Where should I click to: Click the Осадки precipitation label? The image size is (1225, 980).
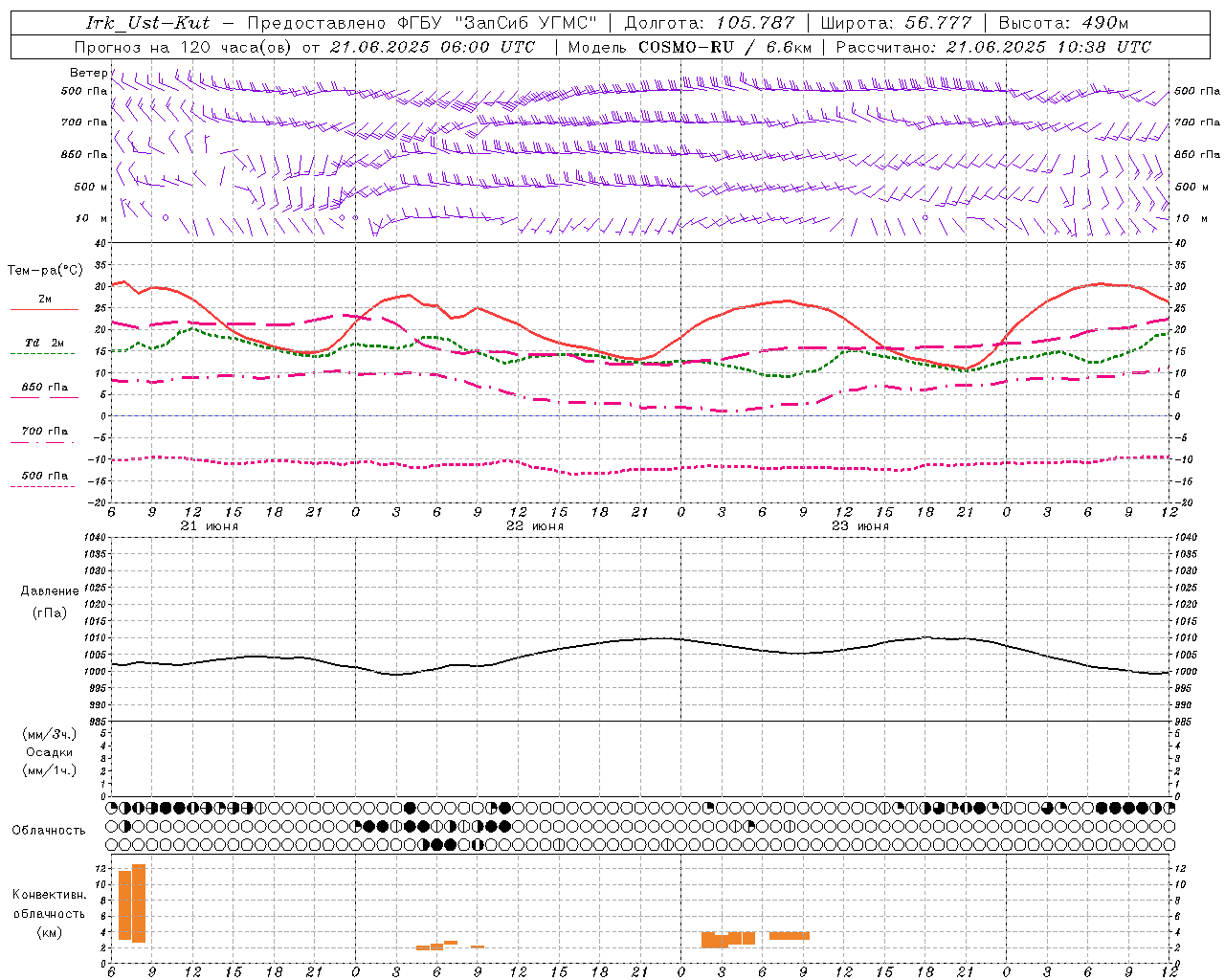click(50, 752)
